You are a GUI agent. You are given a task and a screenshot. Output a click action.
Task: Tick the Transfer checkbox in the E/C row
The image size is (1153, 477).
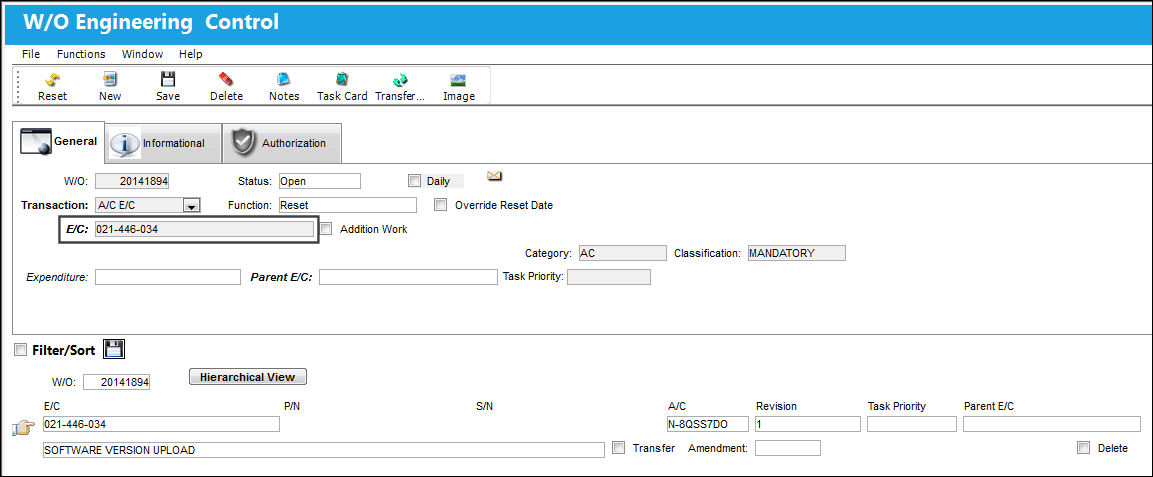618,448
